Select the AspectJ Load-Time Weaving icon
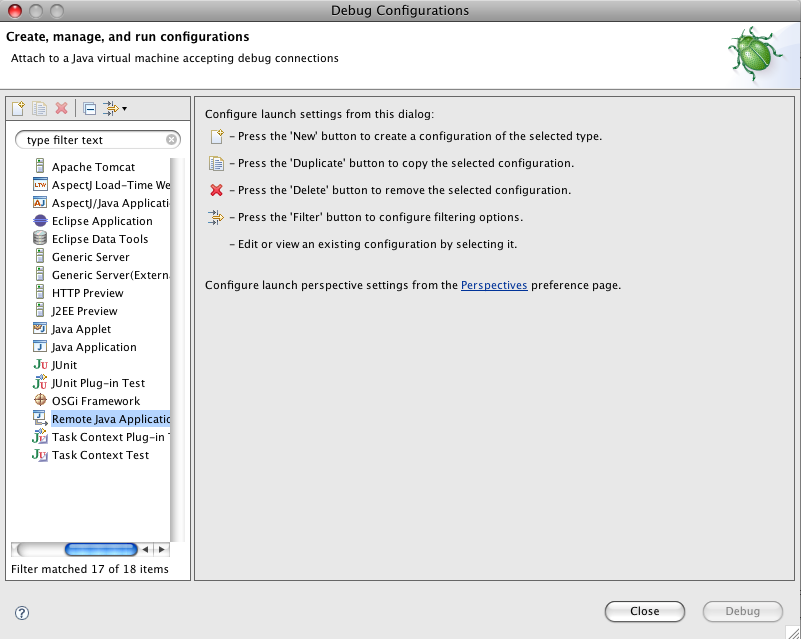The height and width of the screenshot is (639, 801). click(40, 184)
